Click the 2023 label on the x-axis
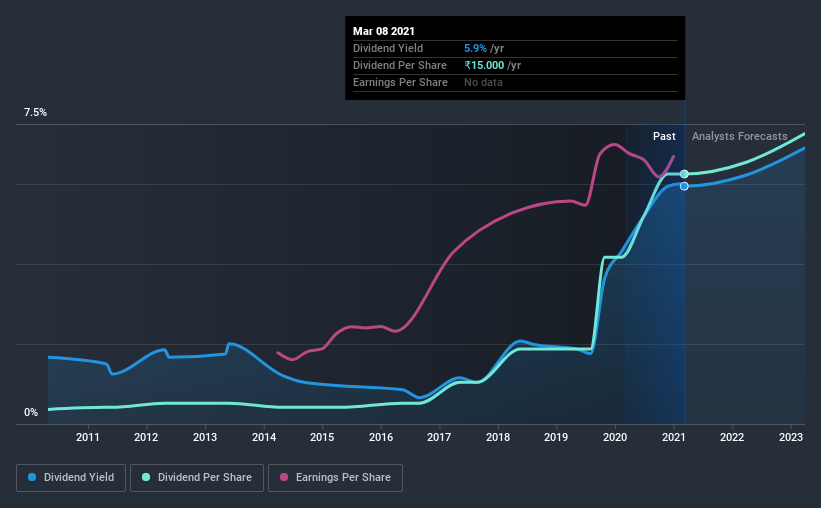The height and width of the screenshot is (508, 821). [790, 436]
